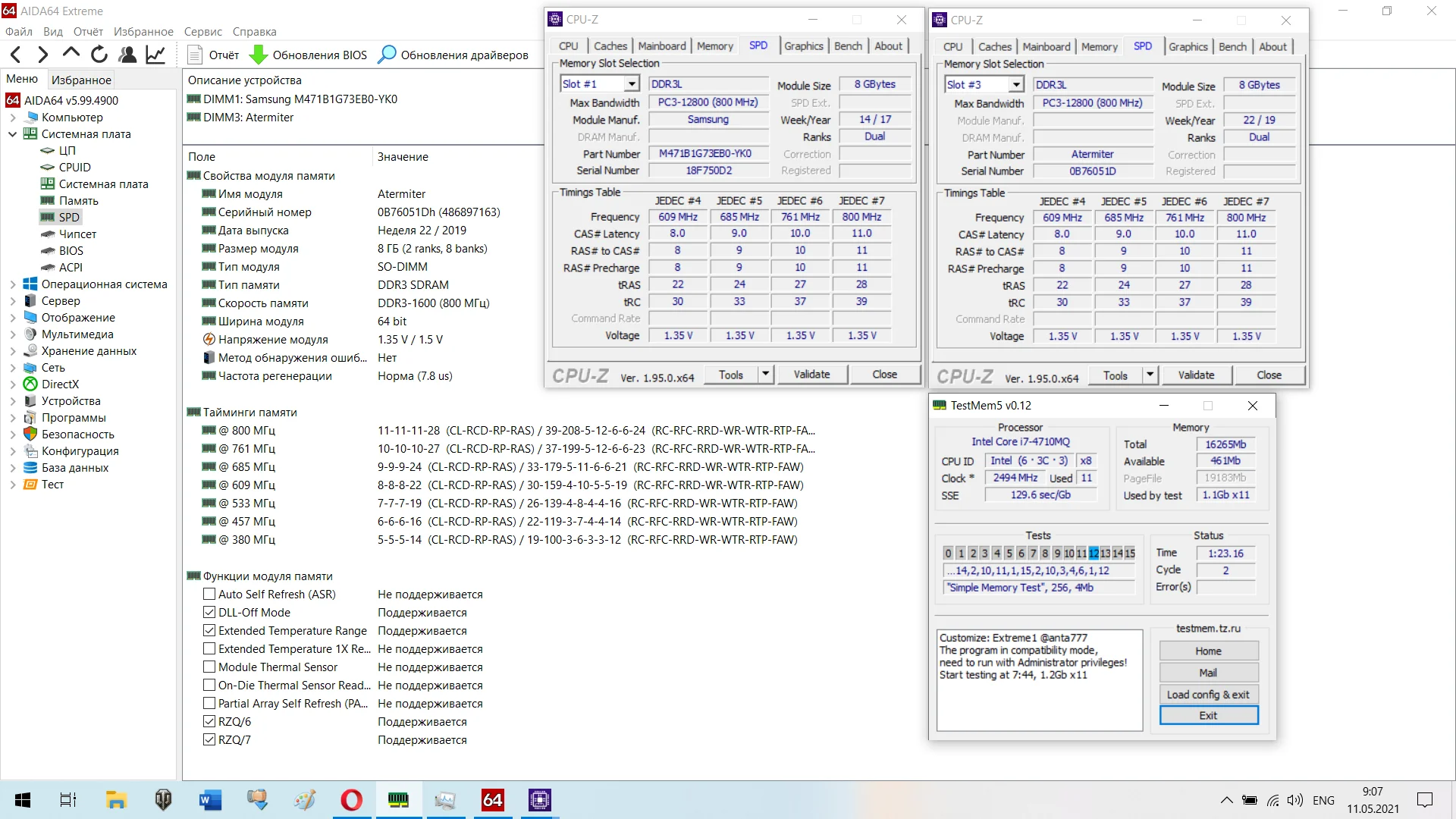This screenshot has width=1456, height=819.
Task: Toggle the Module Thermal Sensor checkbox
Action: [x=209, y=667]
